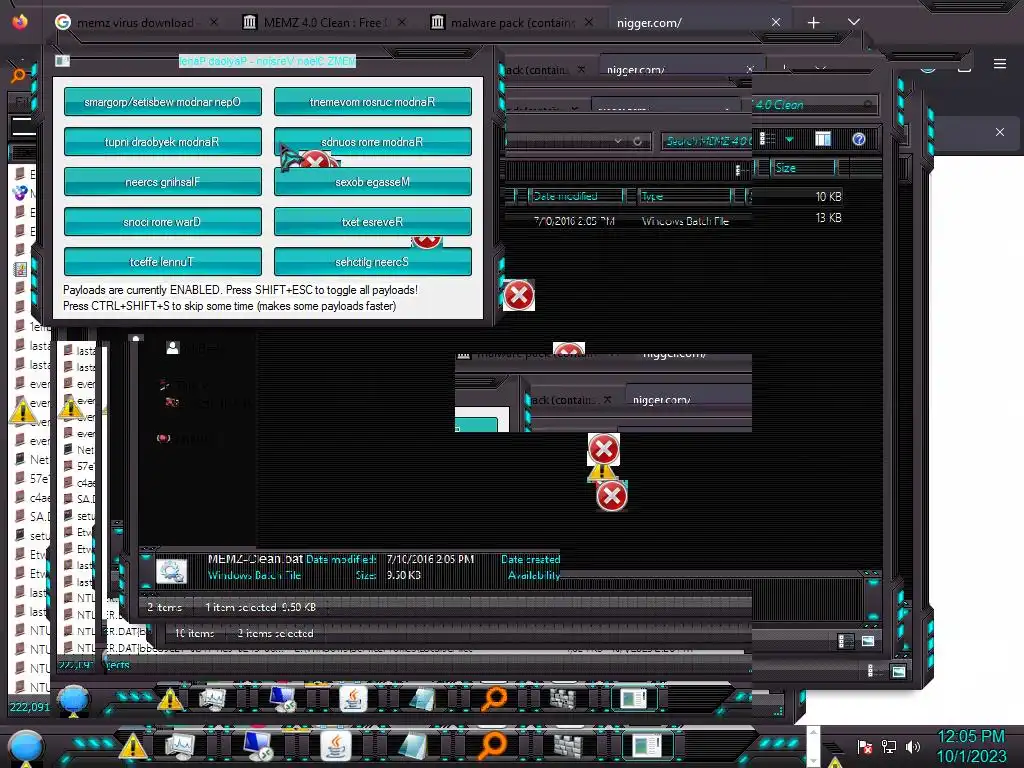The width and height of the screenshot is (1024, 768).
Task: Click the 'MEMZ-Clean.bat' file name in details pane
Action: click(255, 559)
